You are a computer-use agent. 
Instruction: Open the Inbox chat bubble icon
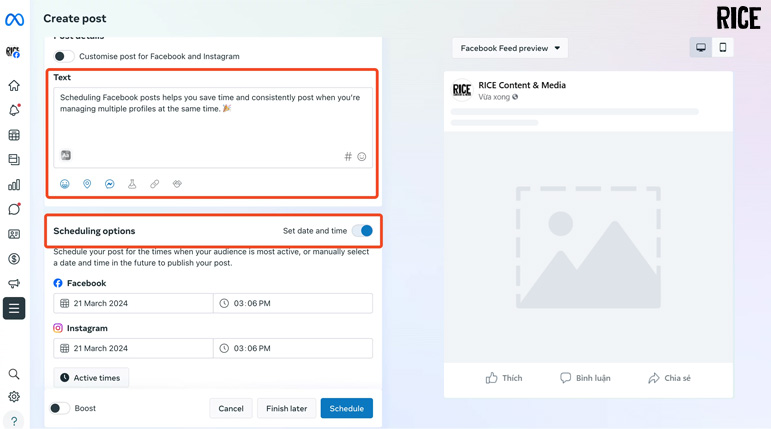click(x=14, y=209)
